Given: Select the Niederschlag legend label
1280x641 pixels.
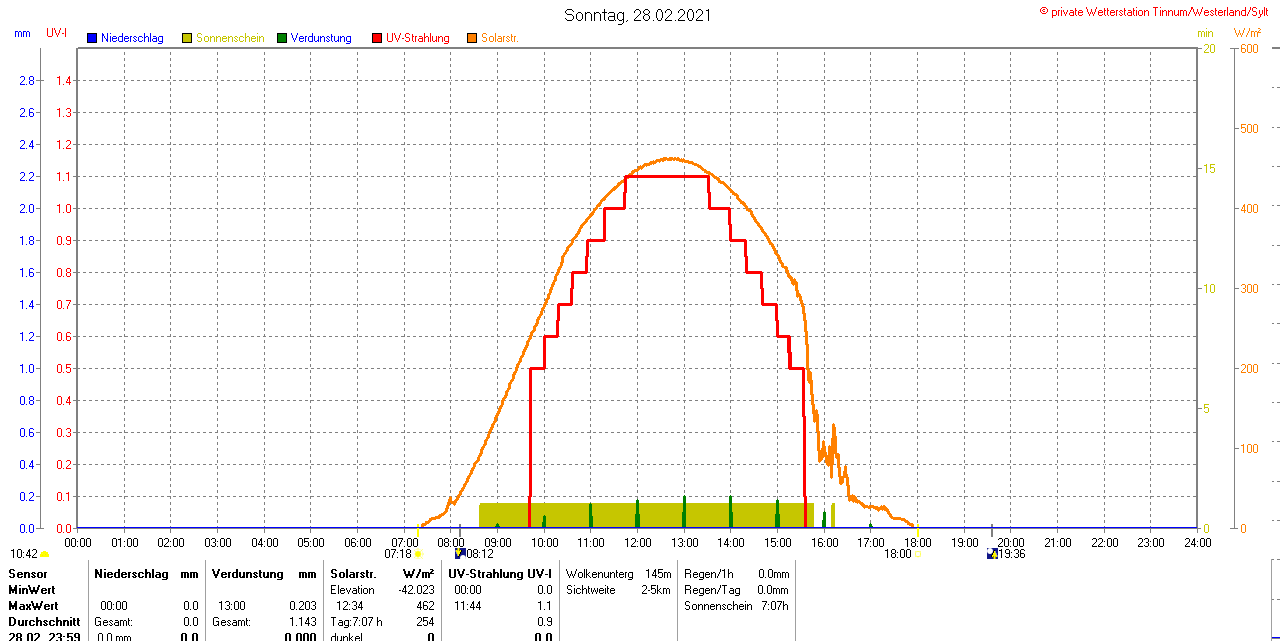Looking at the screenshot, I should 131,38.
